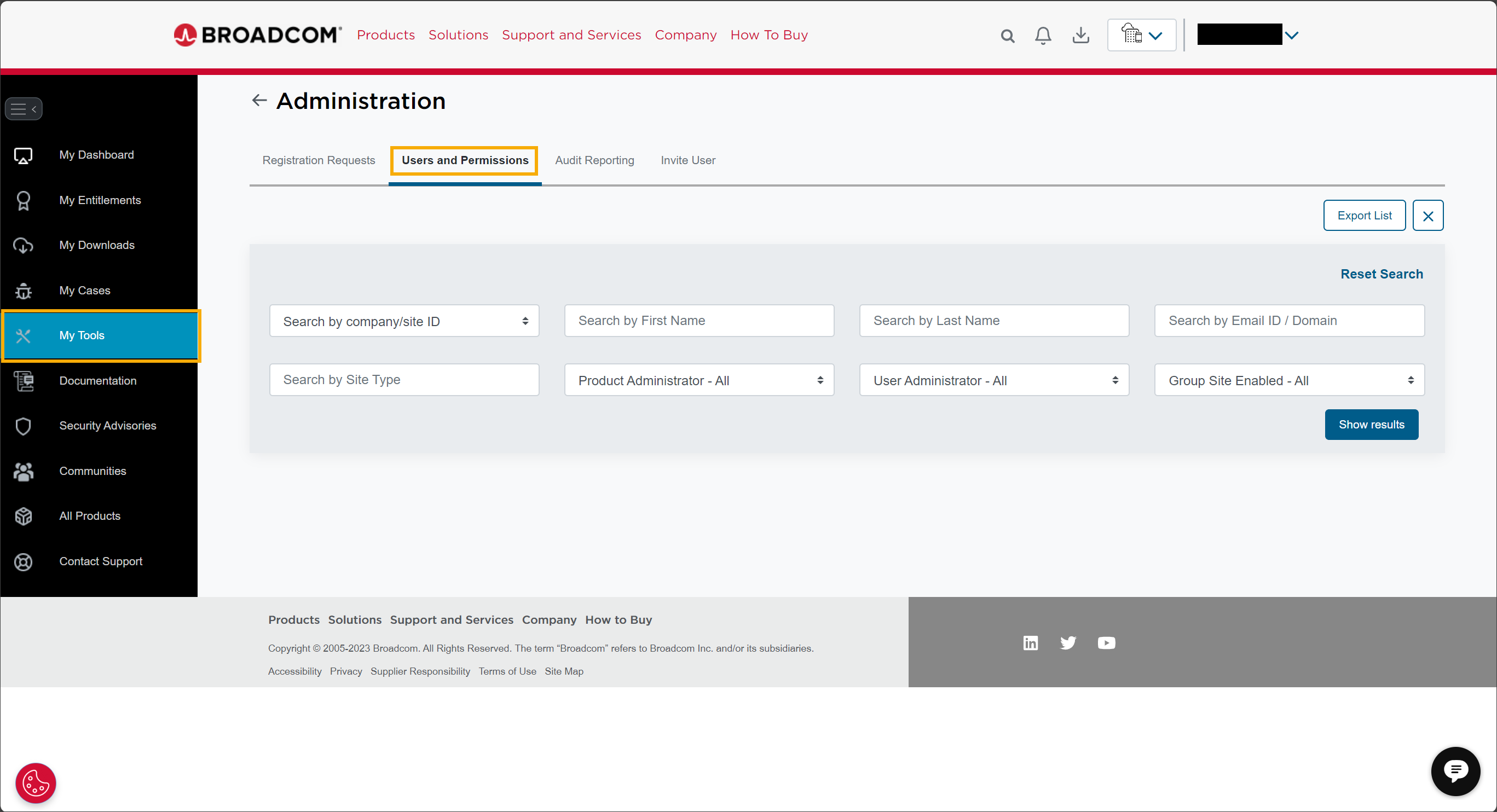Open Company in top navigation
1497x812 pixels.
686,35
